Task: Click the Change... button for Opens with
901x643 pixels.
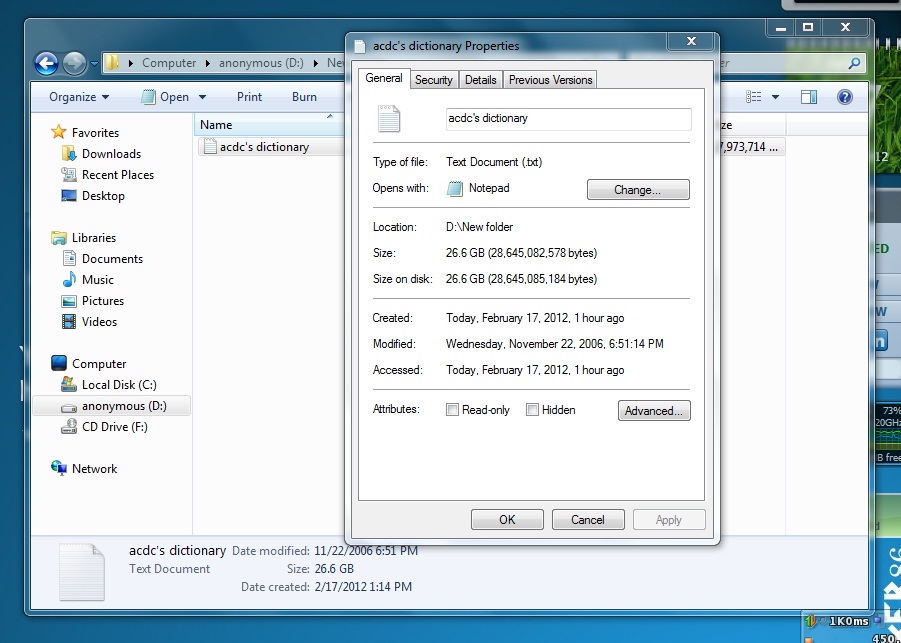Action: point(638,189)
